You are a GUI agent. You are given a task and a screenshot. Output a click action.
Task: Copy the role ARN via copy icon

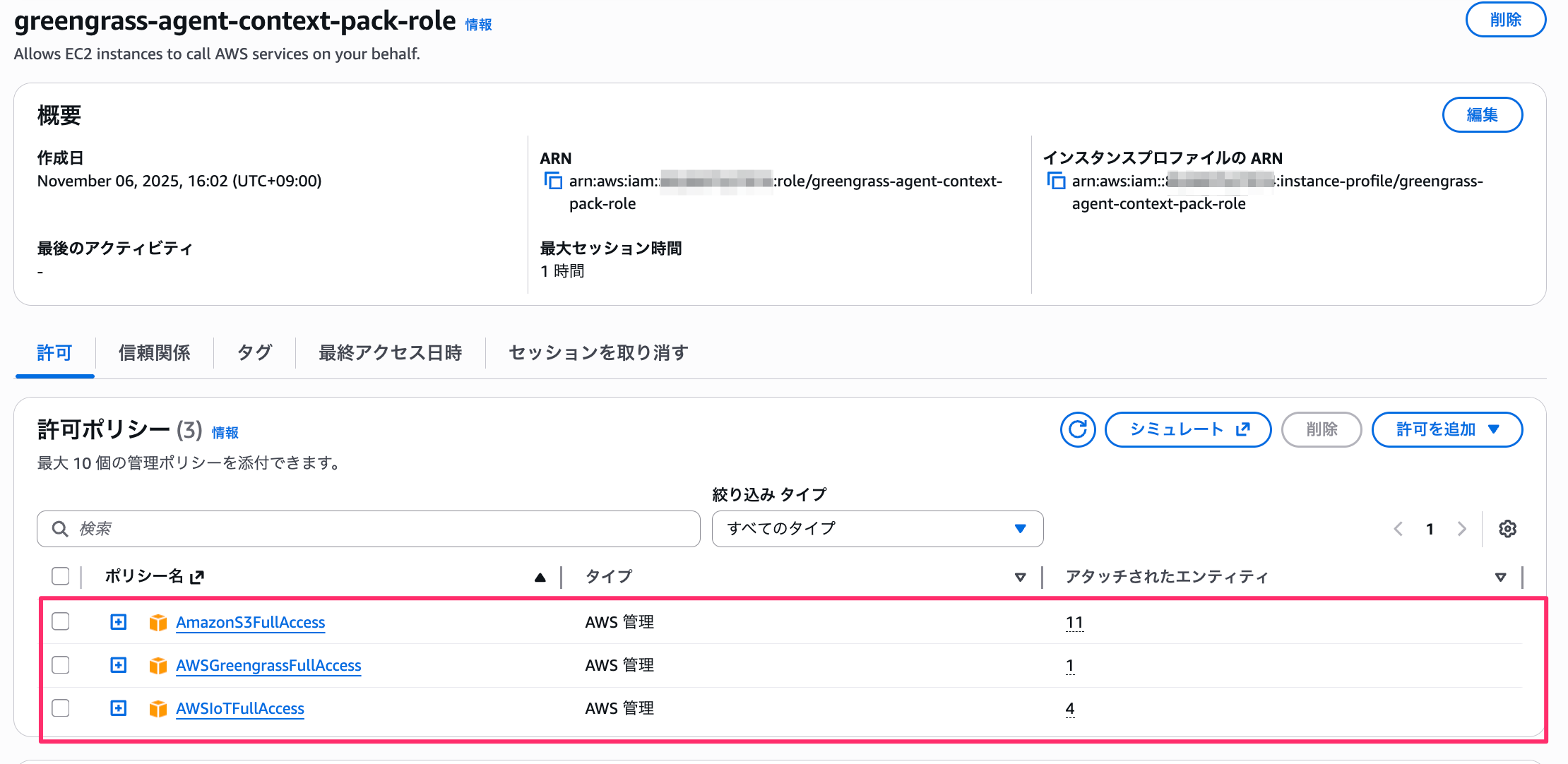552,181
